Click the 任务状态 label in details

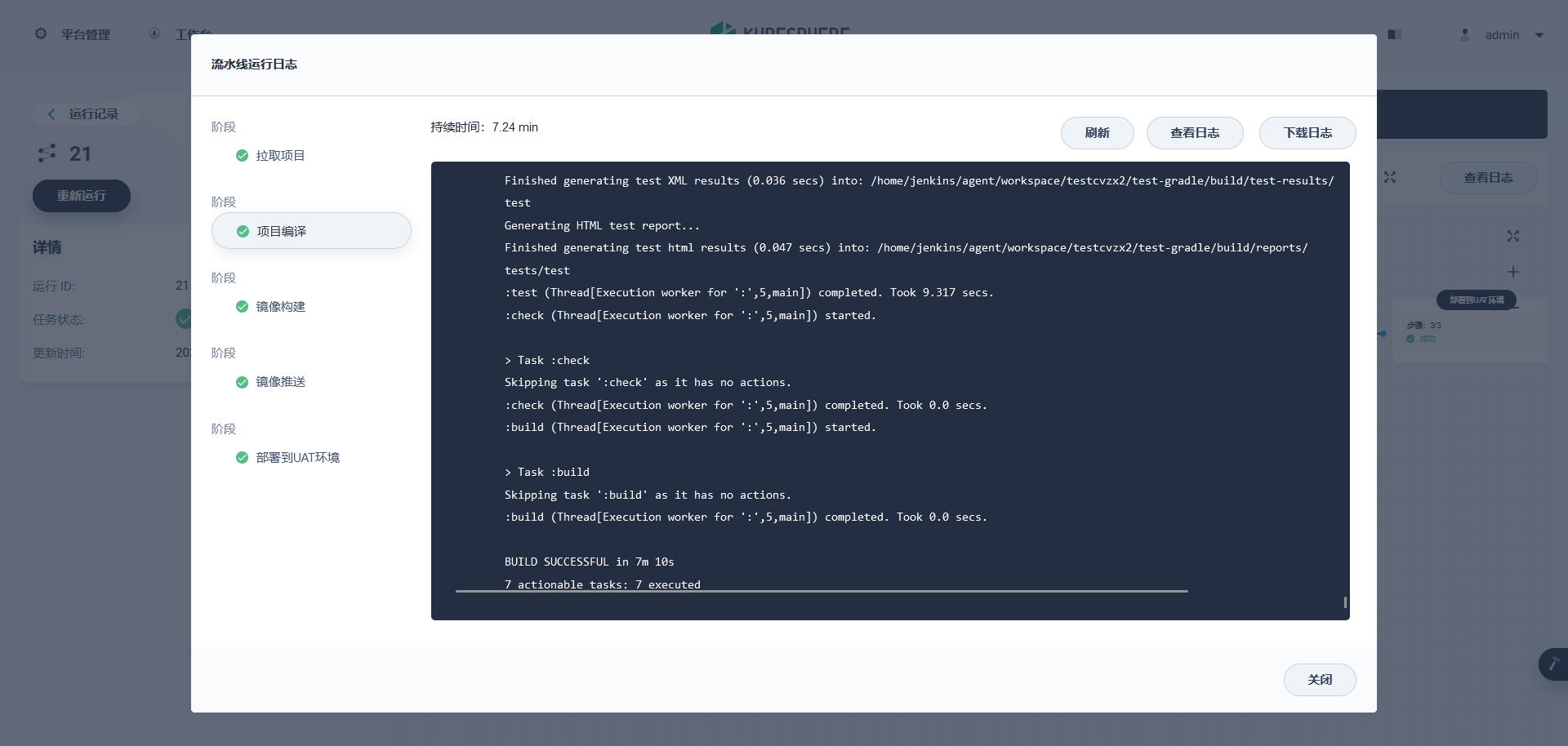(59, 320)
